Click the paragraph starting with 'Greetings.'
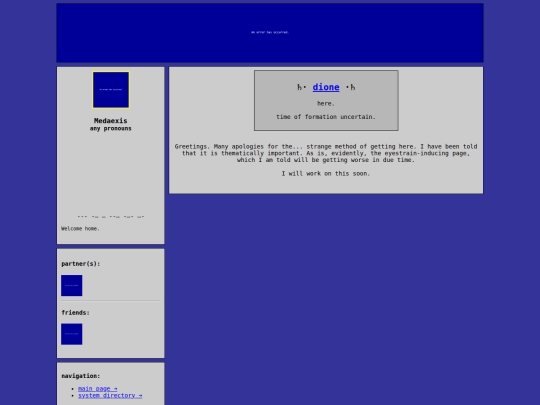The width and height of the screenshot is (540, 405). 326,153
